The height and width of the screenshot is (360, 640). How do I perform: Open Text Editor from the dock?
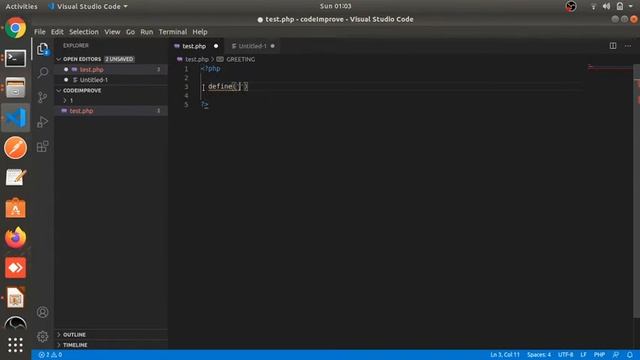point(16,178)
